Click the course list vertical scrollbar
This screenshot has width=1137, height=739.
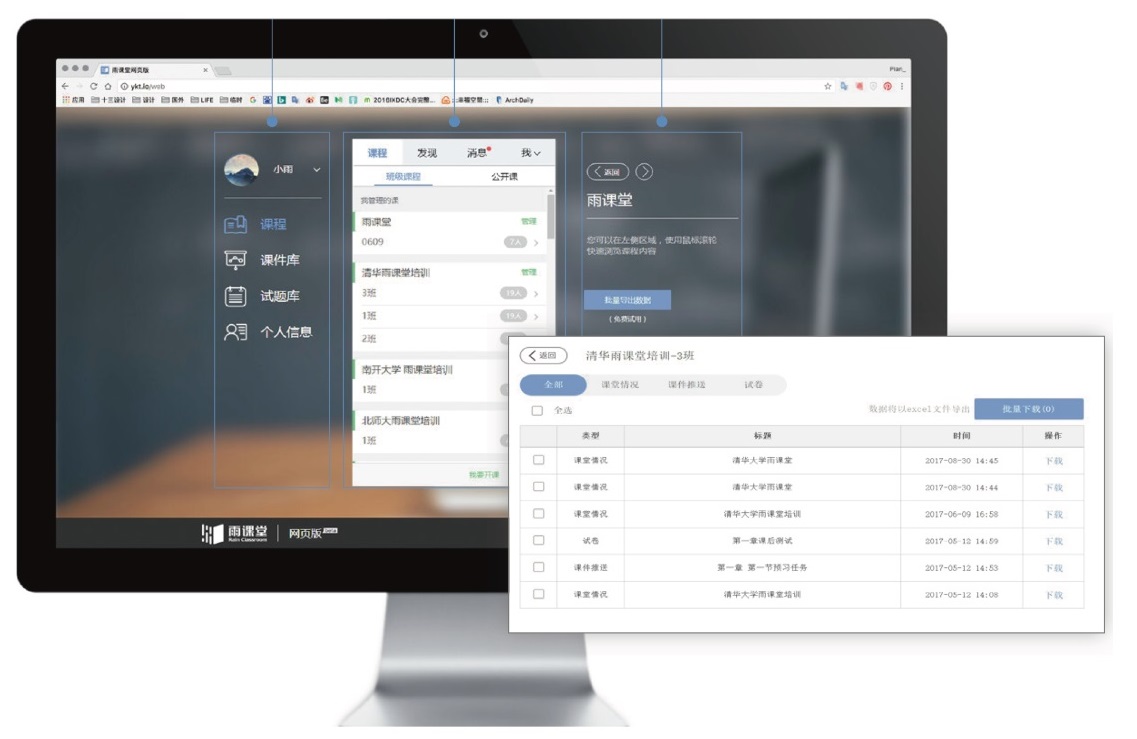click(x=551, y=215)
